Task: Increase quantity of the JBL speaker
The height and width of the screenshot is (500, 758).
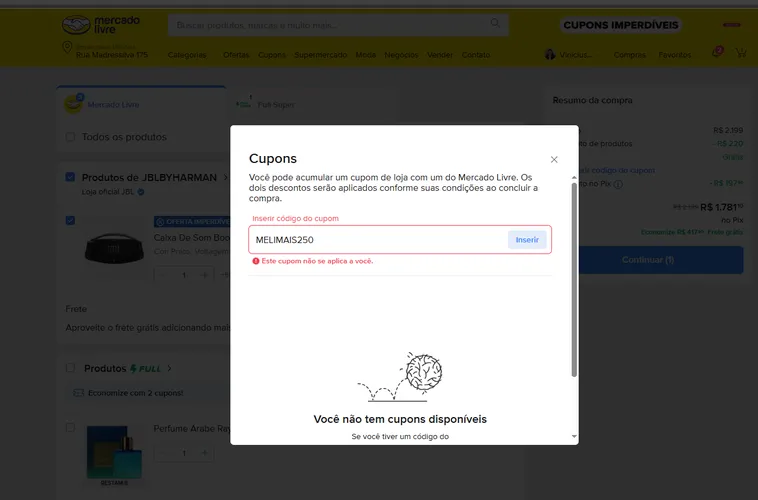Action: pyautogui.click(x=204, y=275)
